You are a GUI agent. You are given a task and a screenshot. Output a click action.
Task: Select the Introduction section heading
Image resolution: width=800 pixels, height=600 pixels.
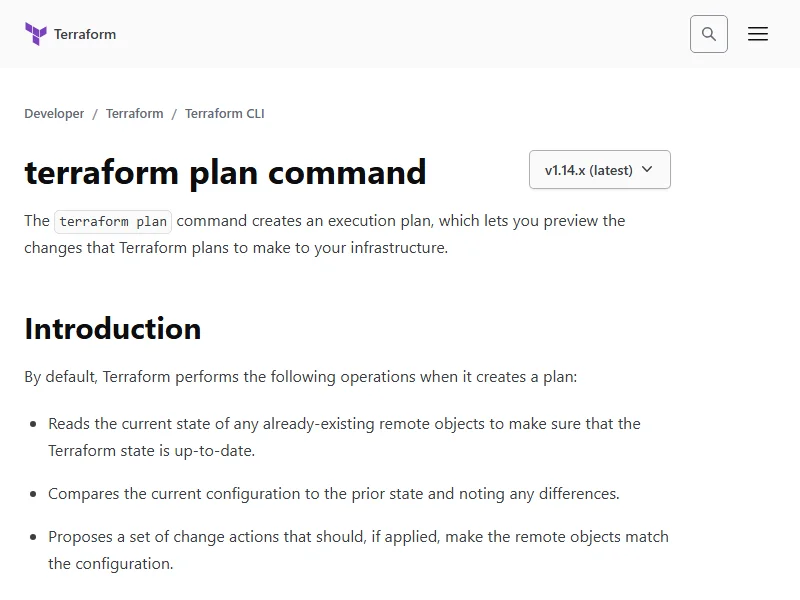click(113, 329)
